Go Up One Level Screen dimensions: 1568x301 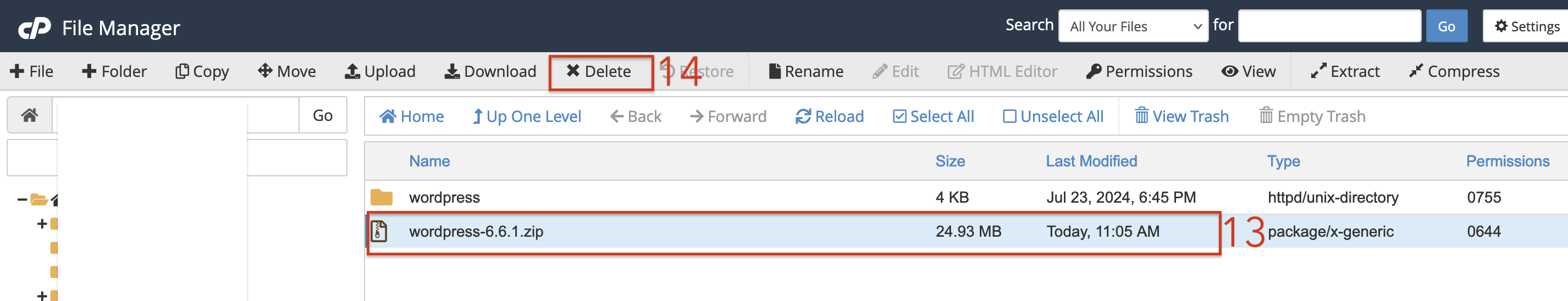point(527,116)
